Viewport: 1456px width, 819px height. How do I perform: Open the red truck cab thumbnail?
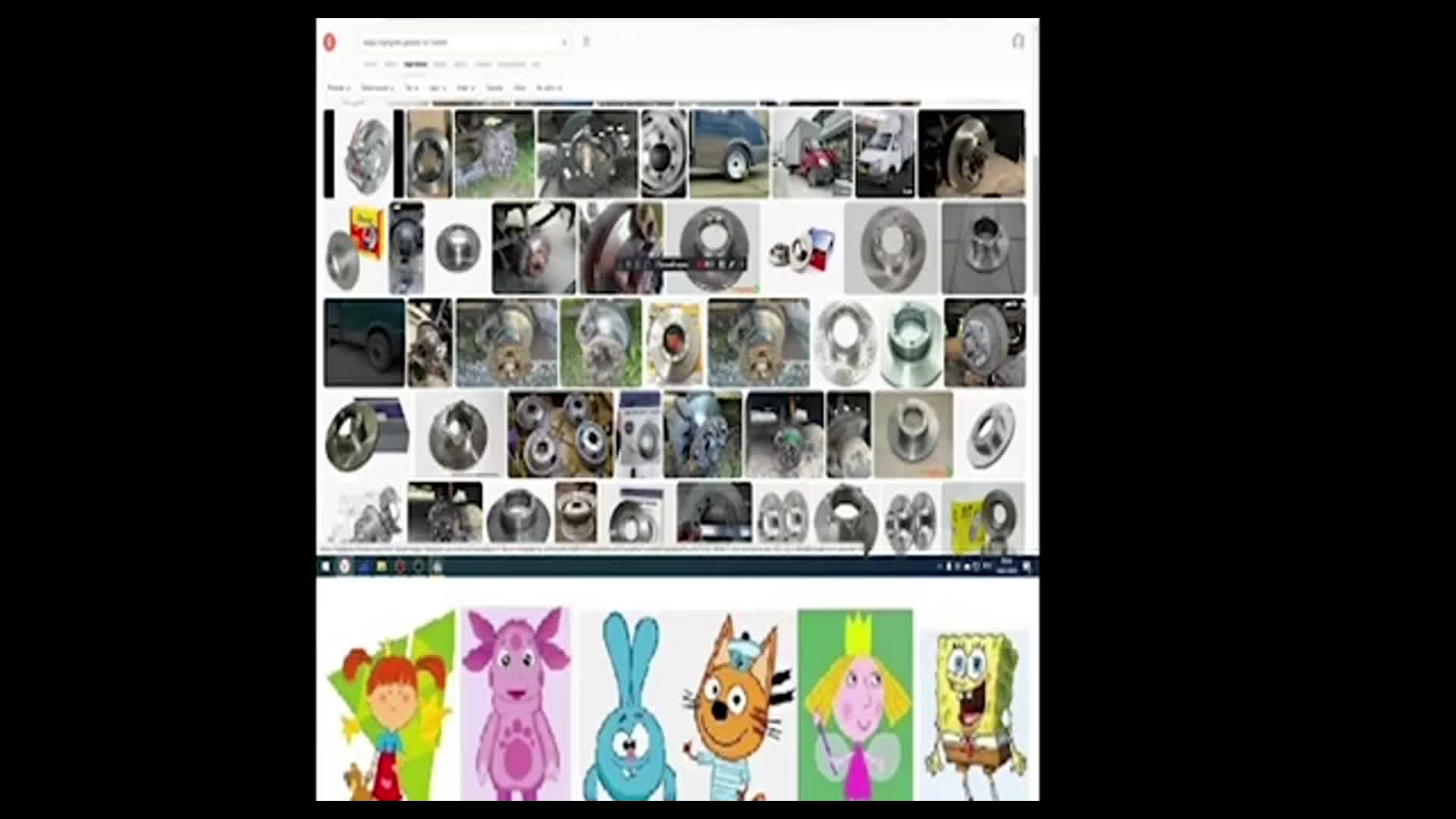[812, 153]
